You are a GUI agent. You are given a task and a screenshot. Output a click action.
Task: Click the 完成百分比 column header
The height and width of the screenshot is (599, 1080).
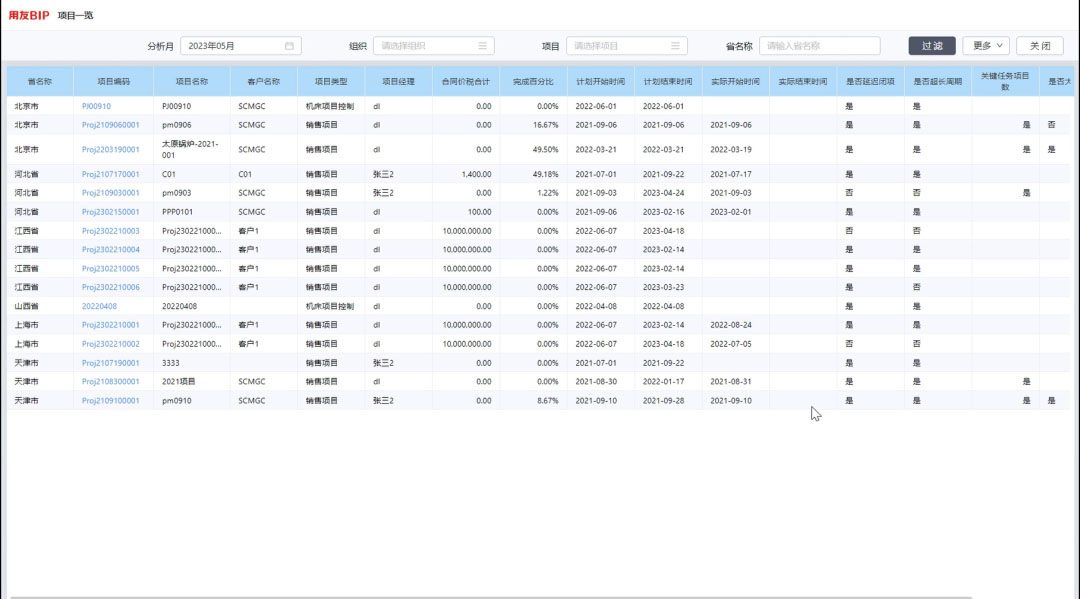pos(533,81)
